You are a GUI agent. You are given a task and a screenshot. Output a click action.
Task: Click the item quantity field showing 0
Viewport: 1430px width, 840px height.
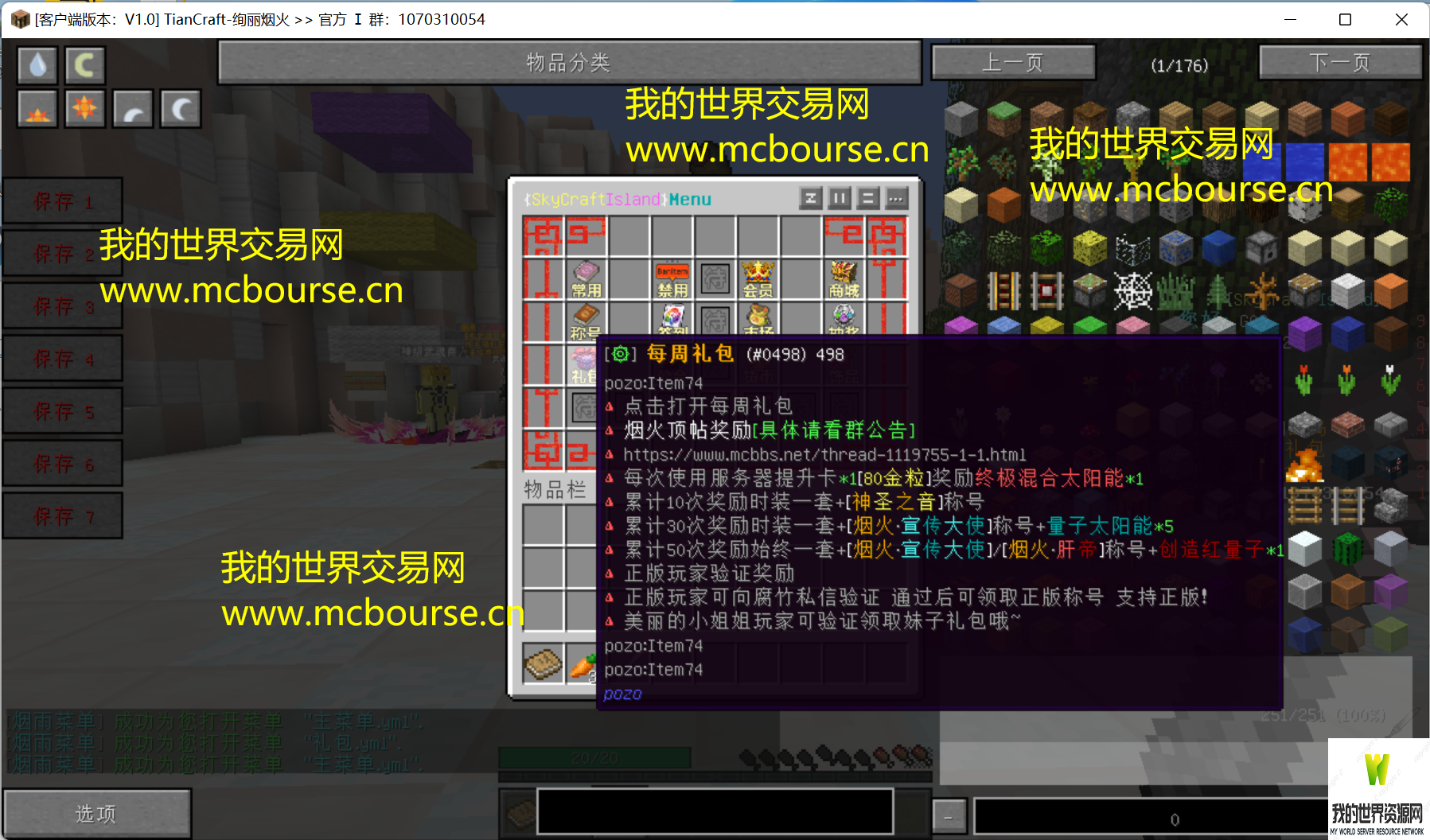pyautogui.click(x=1151, y=818)
